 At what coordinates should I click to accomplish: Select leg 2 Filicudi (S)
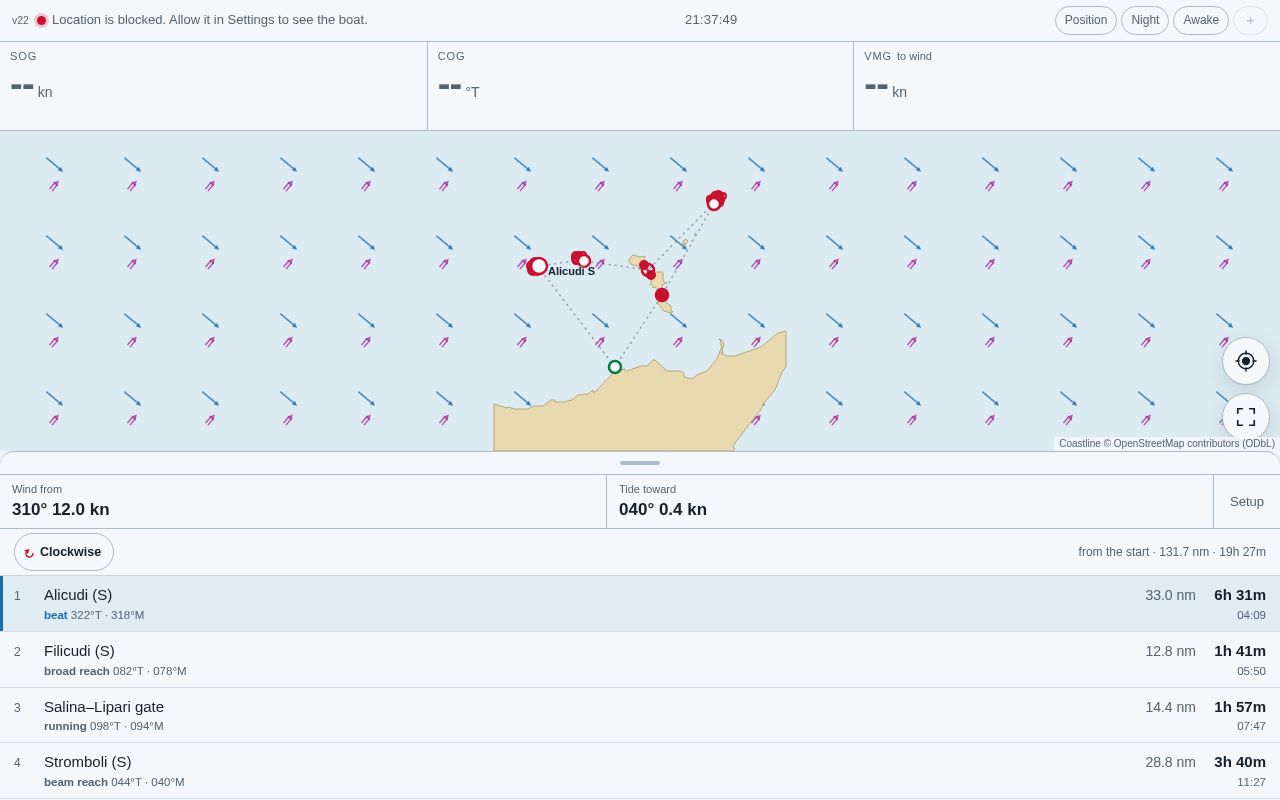click(640, 660)
